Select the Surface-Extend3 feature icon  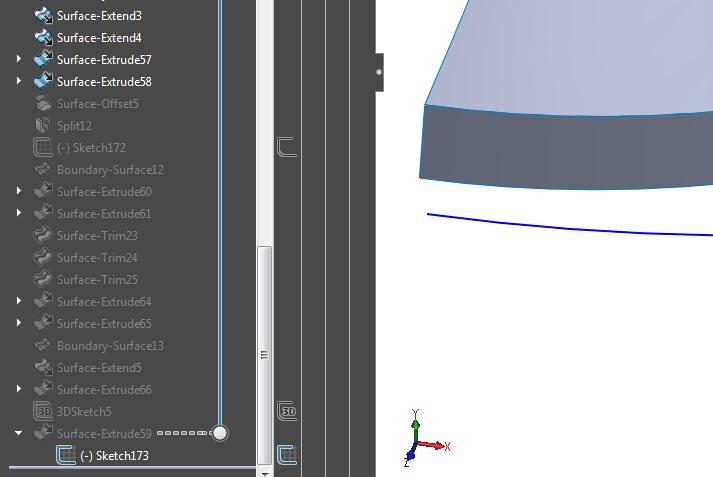click(44, 15)
